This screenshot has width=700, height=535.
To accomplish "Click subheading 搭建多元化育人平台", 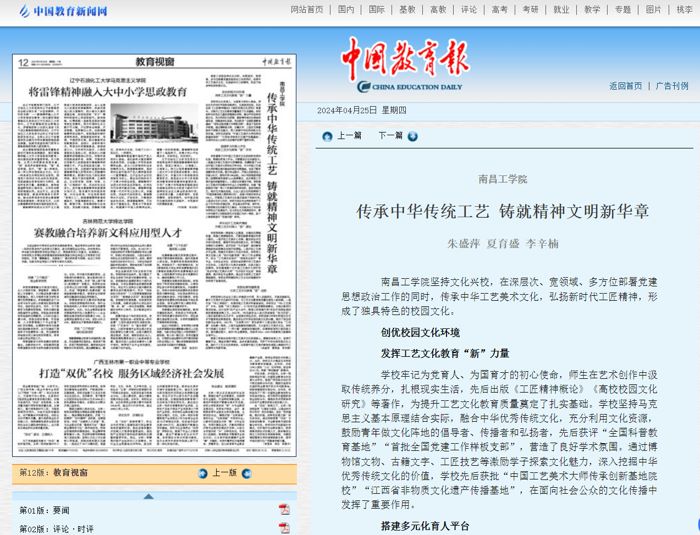I will coord(425,527).
